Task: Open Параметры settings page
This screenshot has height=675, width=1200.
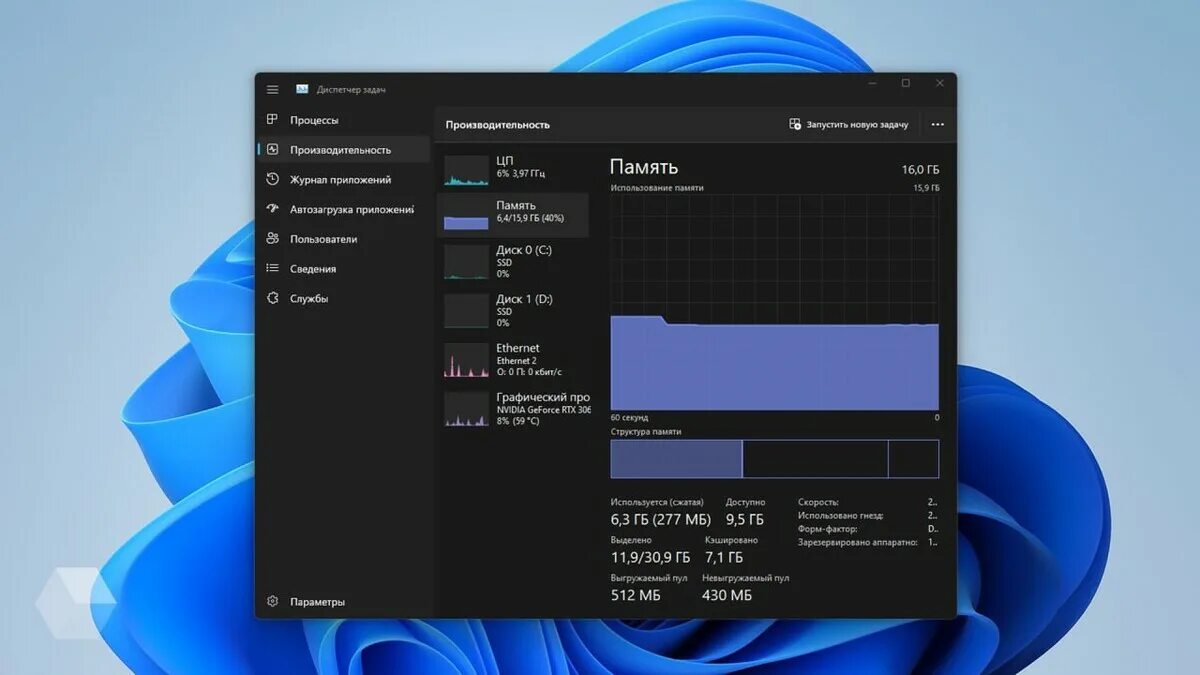Action: tap(343, 602)
